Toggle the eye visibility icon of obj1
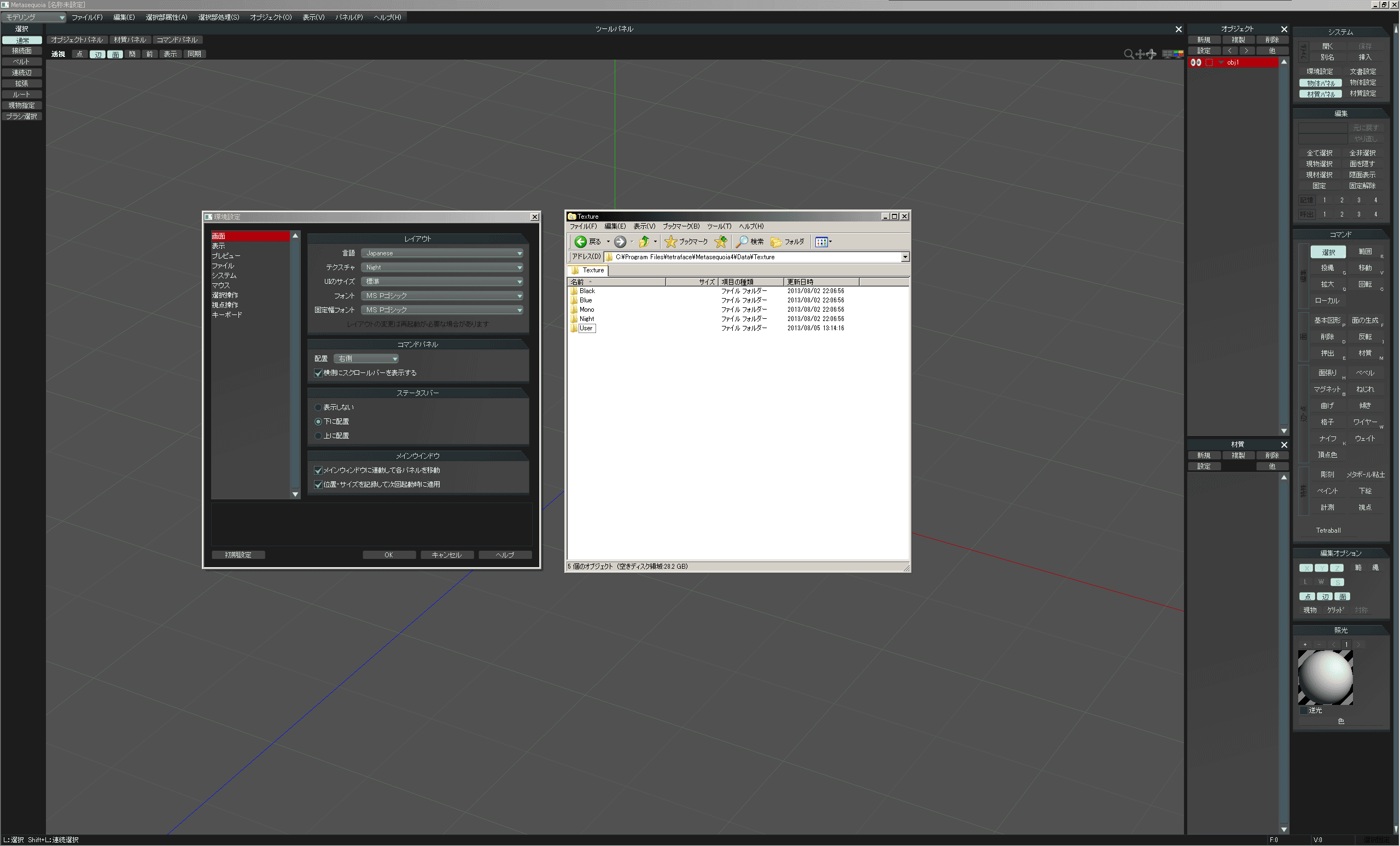The height and width of the screenshot is (846, 1400). click(1195, 62)
